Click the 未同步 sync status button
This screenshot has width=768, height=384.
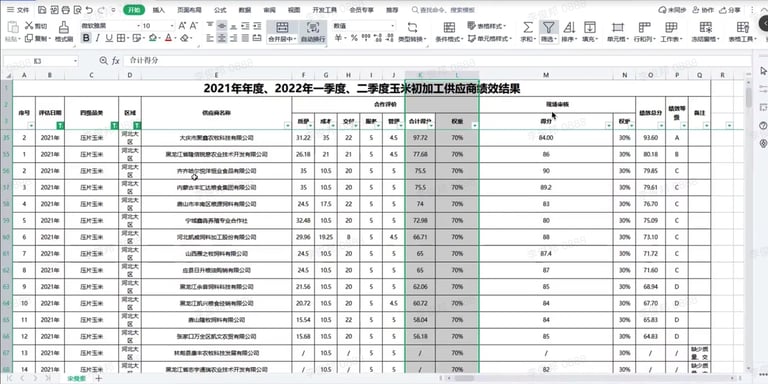(672, 10)
